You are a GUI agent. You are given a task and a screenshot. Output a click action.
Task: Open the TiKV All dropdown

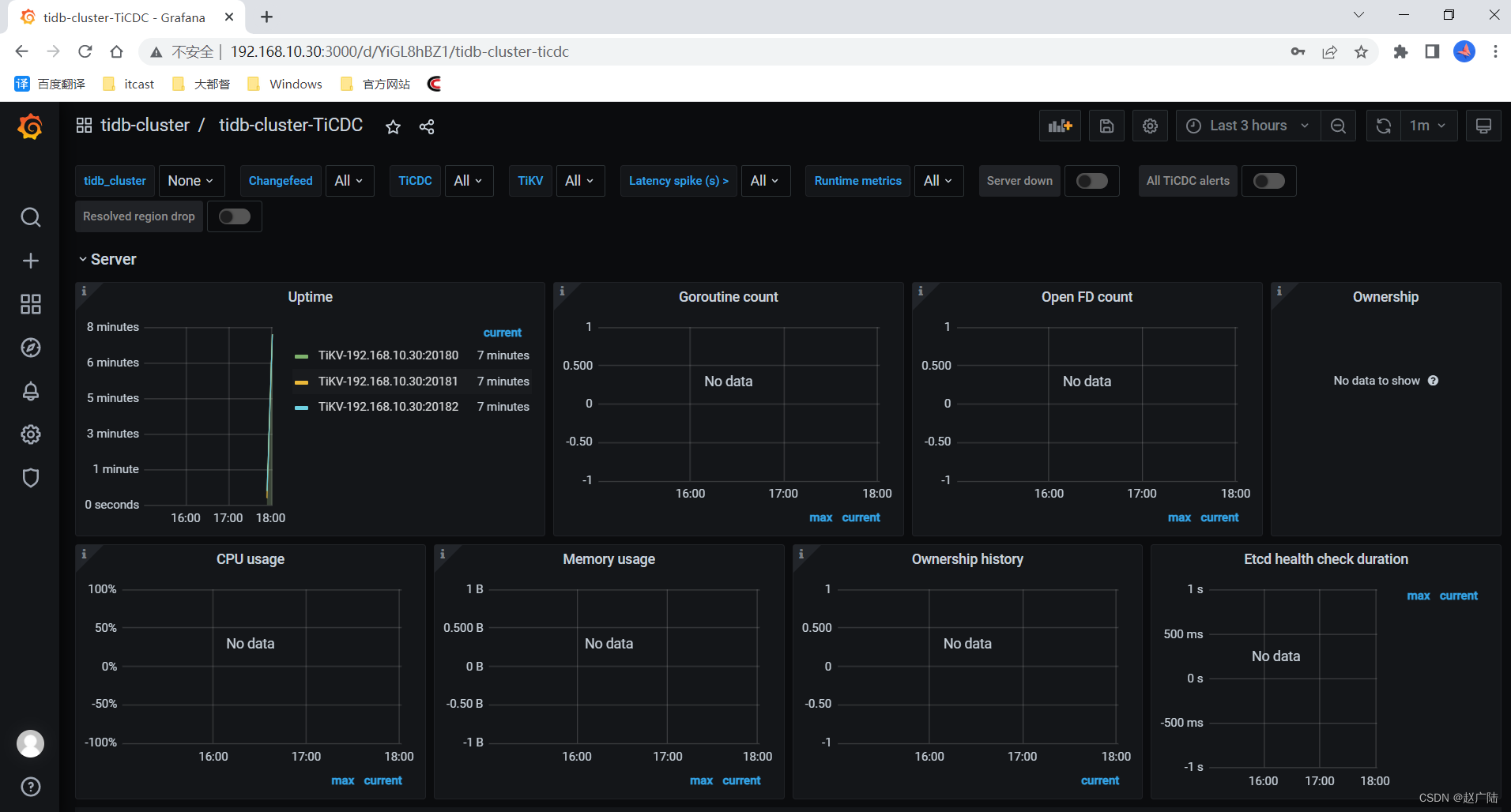pyautogui.click(x=579, y=181)
